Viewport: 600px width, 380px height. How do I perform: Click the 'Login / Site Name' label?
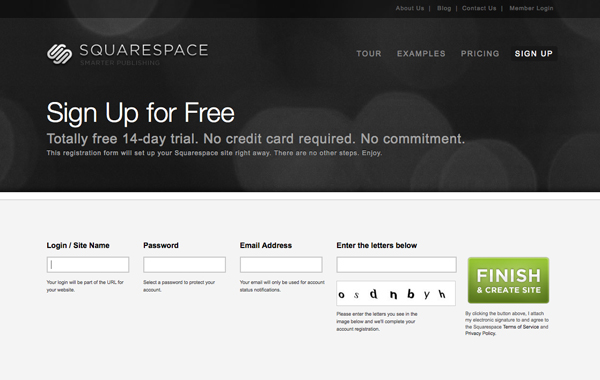(x=78, y=245)
